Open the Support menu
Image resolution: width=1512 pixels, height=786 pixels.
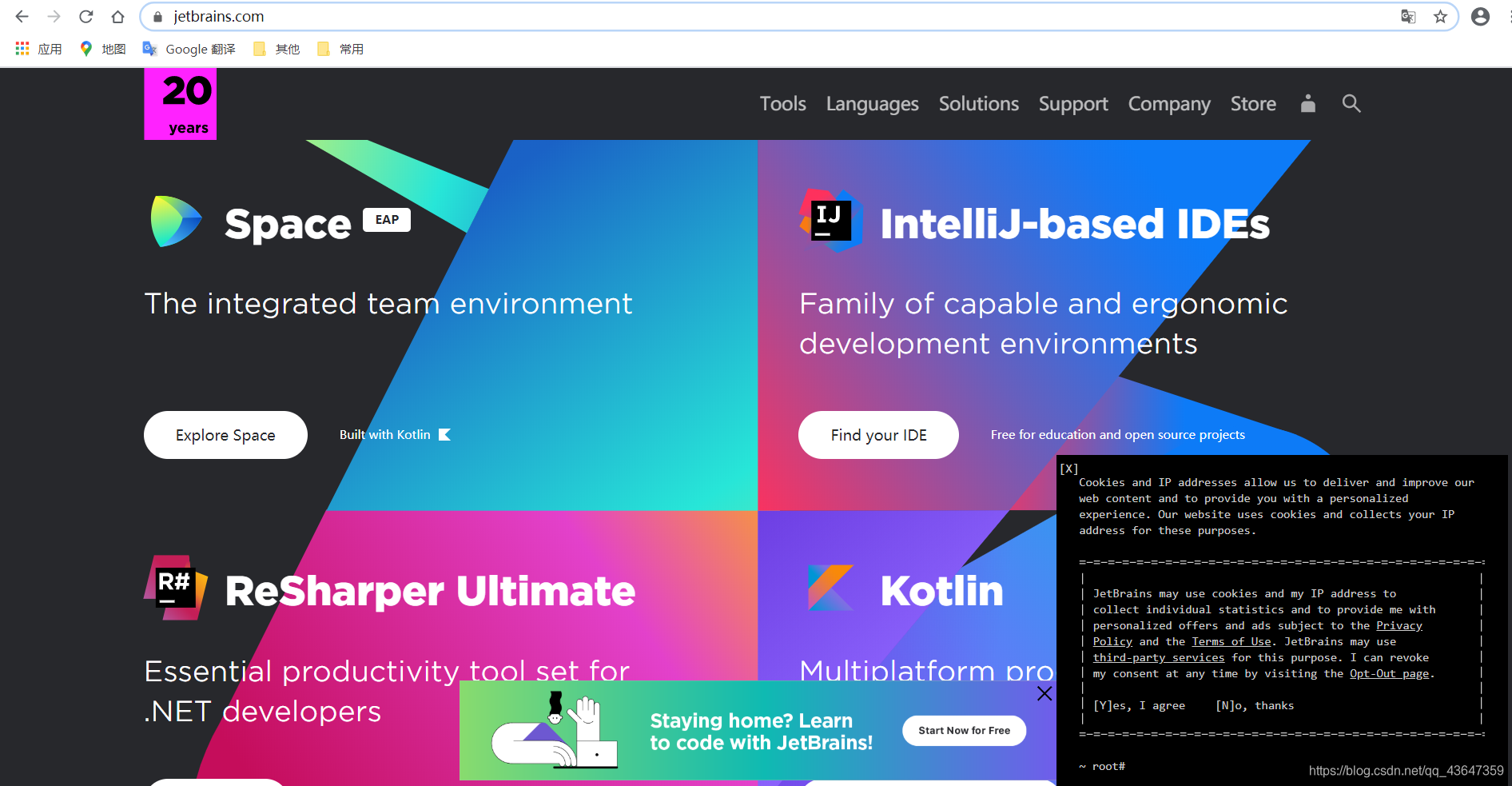(x=1073, y=104)
